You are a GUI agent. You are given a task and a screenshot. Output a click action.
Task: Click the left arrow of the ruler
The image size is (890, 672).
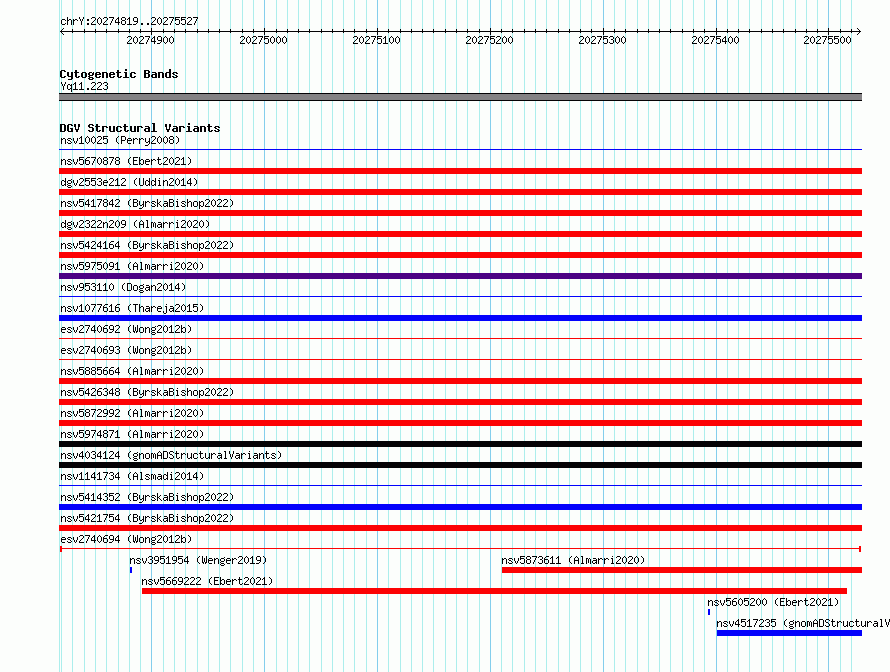click(62, 31)
